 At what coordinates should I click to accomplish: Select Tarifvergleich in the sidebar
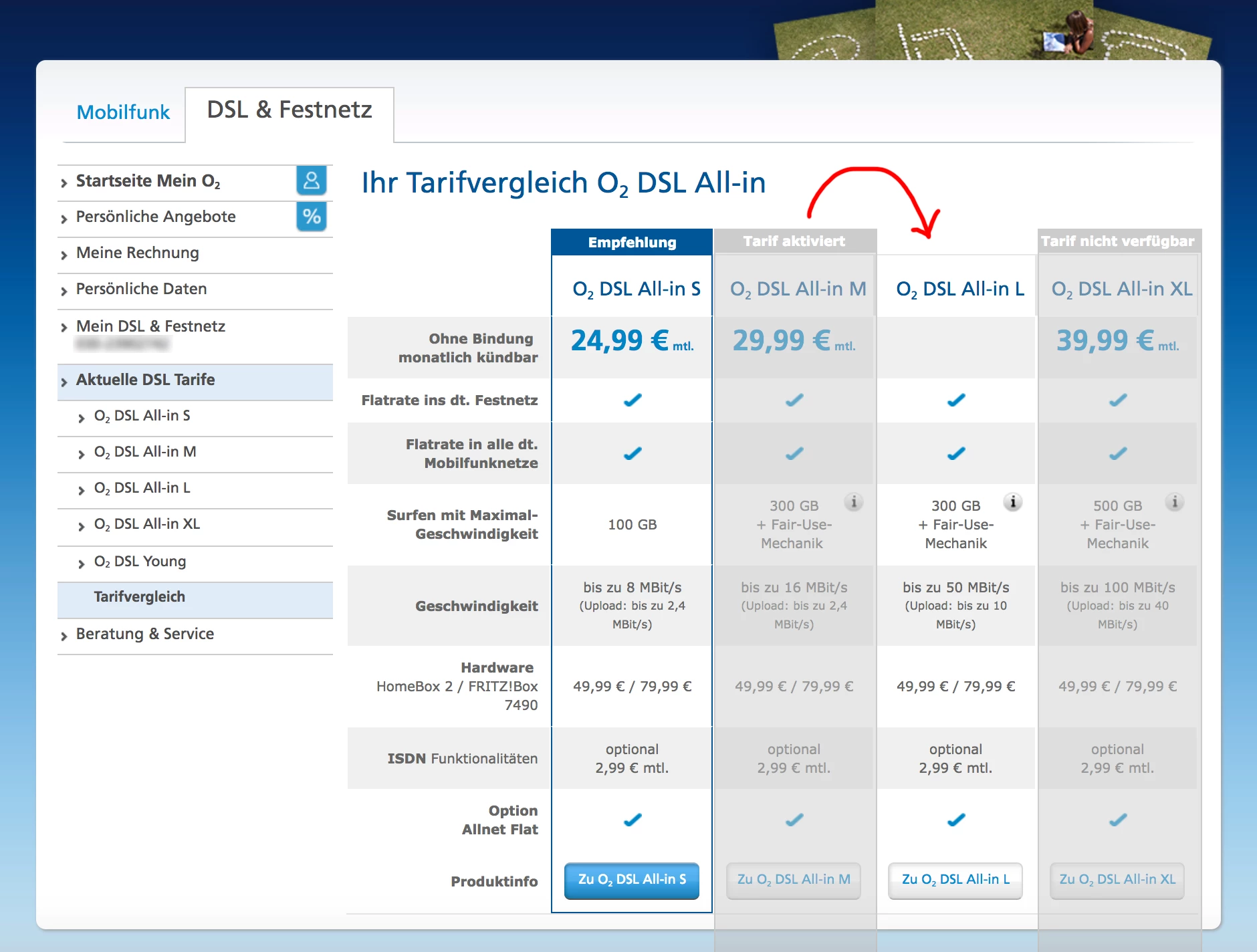(195, 600)
